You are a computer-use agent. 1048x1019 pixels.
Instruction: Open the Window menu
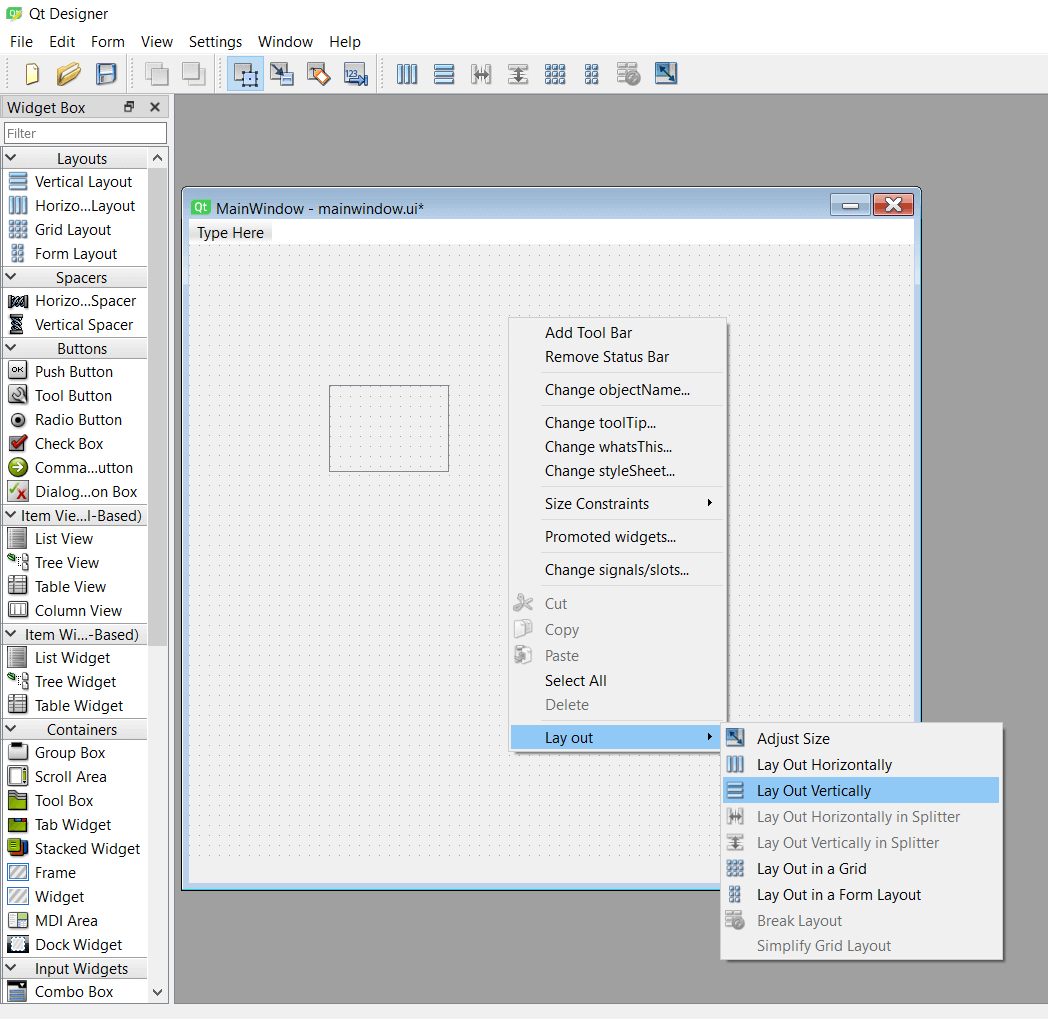(285, 41)
